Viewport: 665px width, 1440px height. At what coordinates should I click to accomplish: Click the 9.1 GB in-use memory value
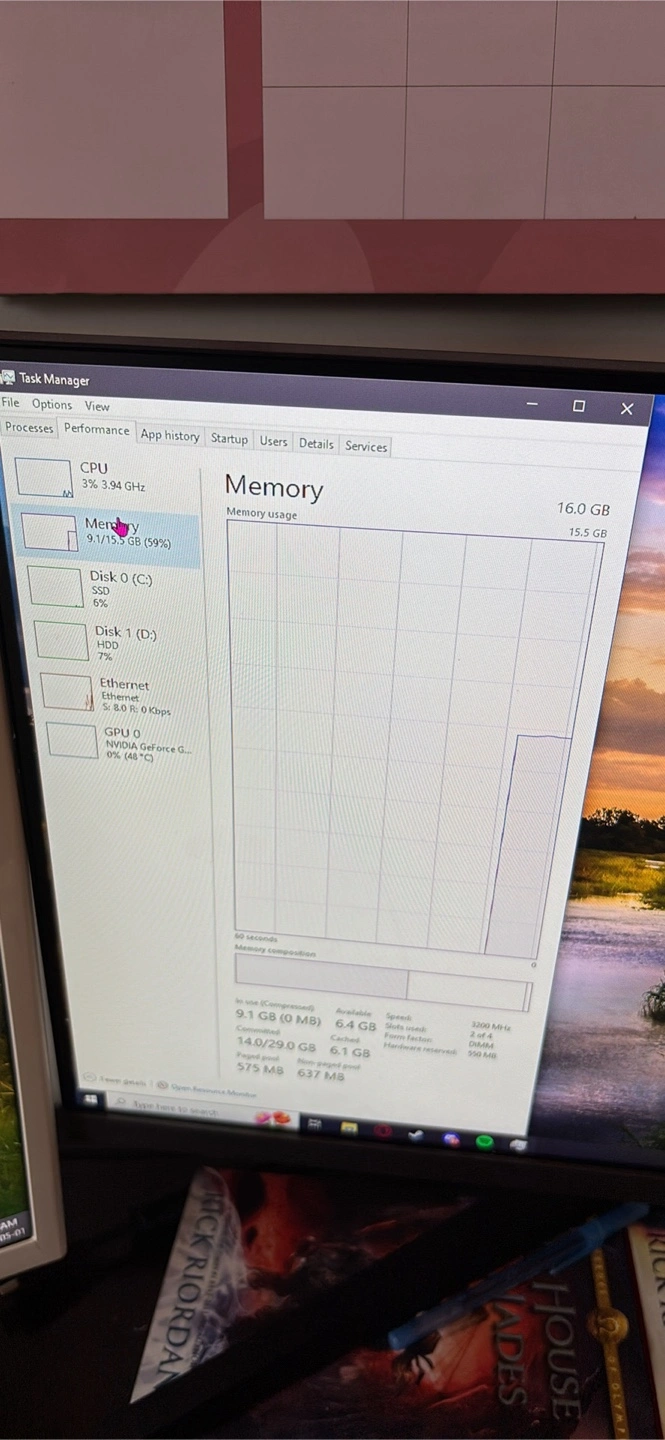coord(278,1019)
